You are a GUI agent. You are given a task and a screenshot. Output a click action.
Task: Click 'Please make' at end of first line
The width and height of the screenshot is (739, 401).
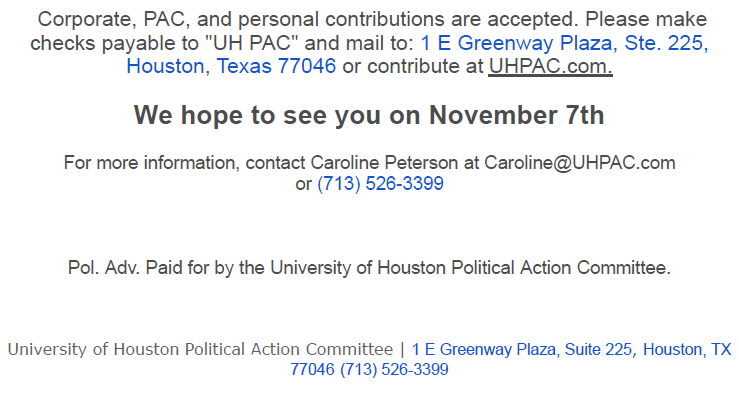click(646, 20)
